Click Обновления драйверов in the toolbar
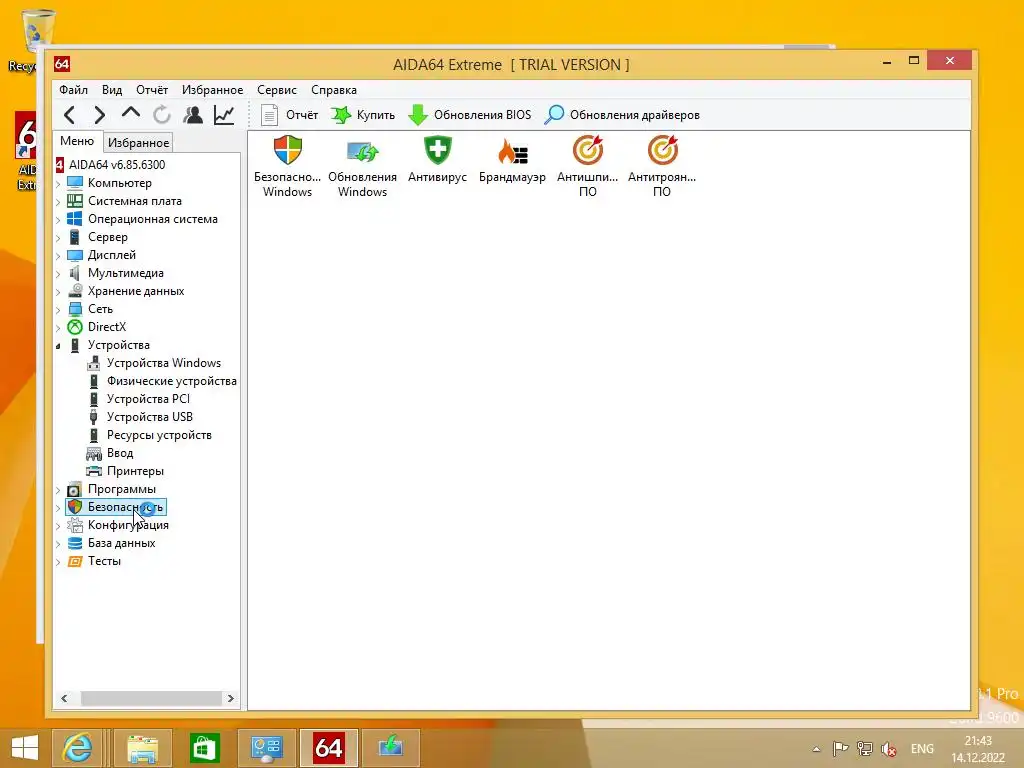Screen dimensions: 1024x768 (622, 115)
